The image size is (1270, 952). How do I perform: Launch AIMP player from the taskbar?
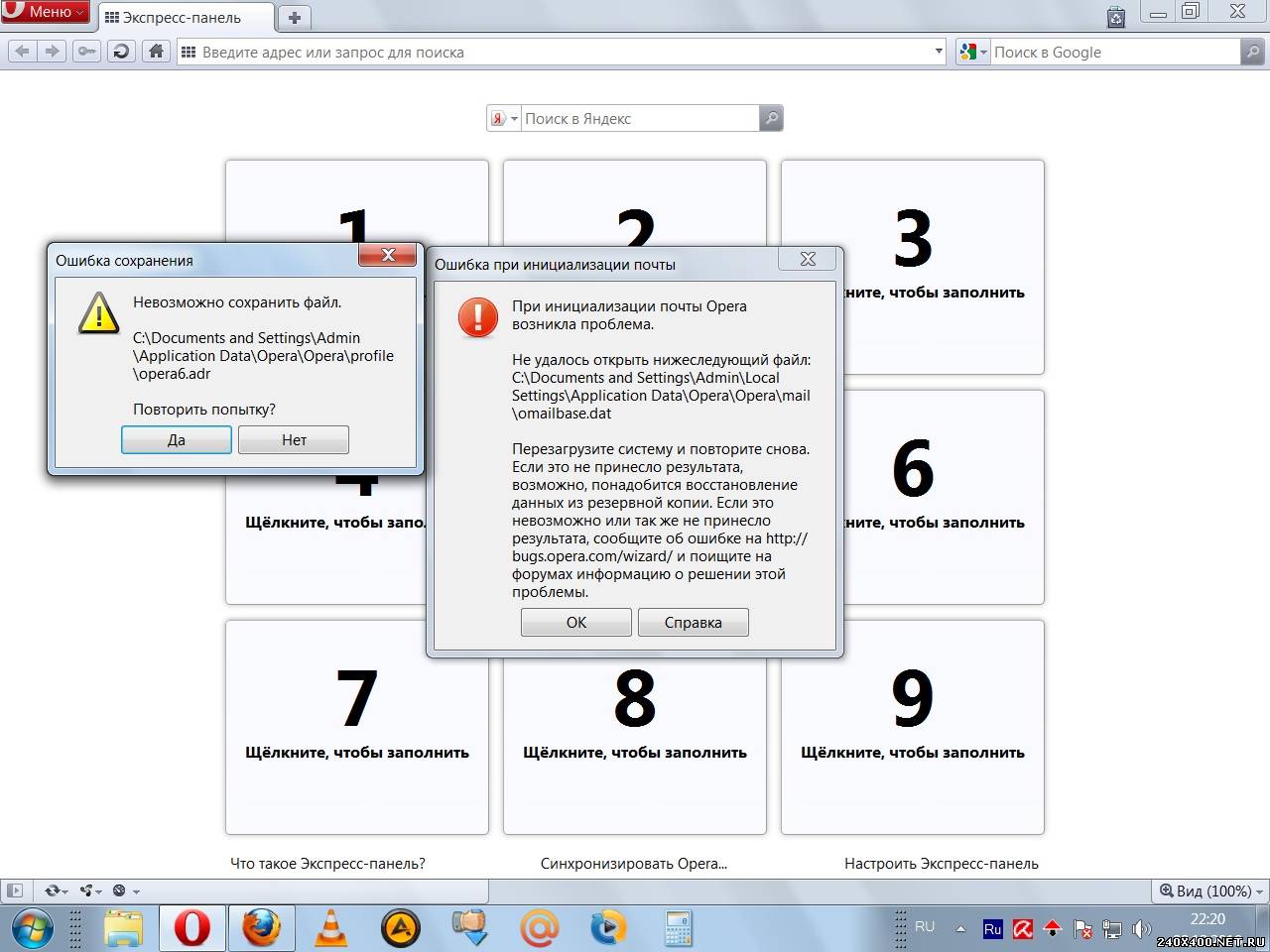click(401, 928)
